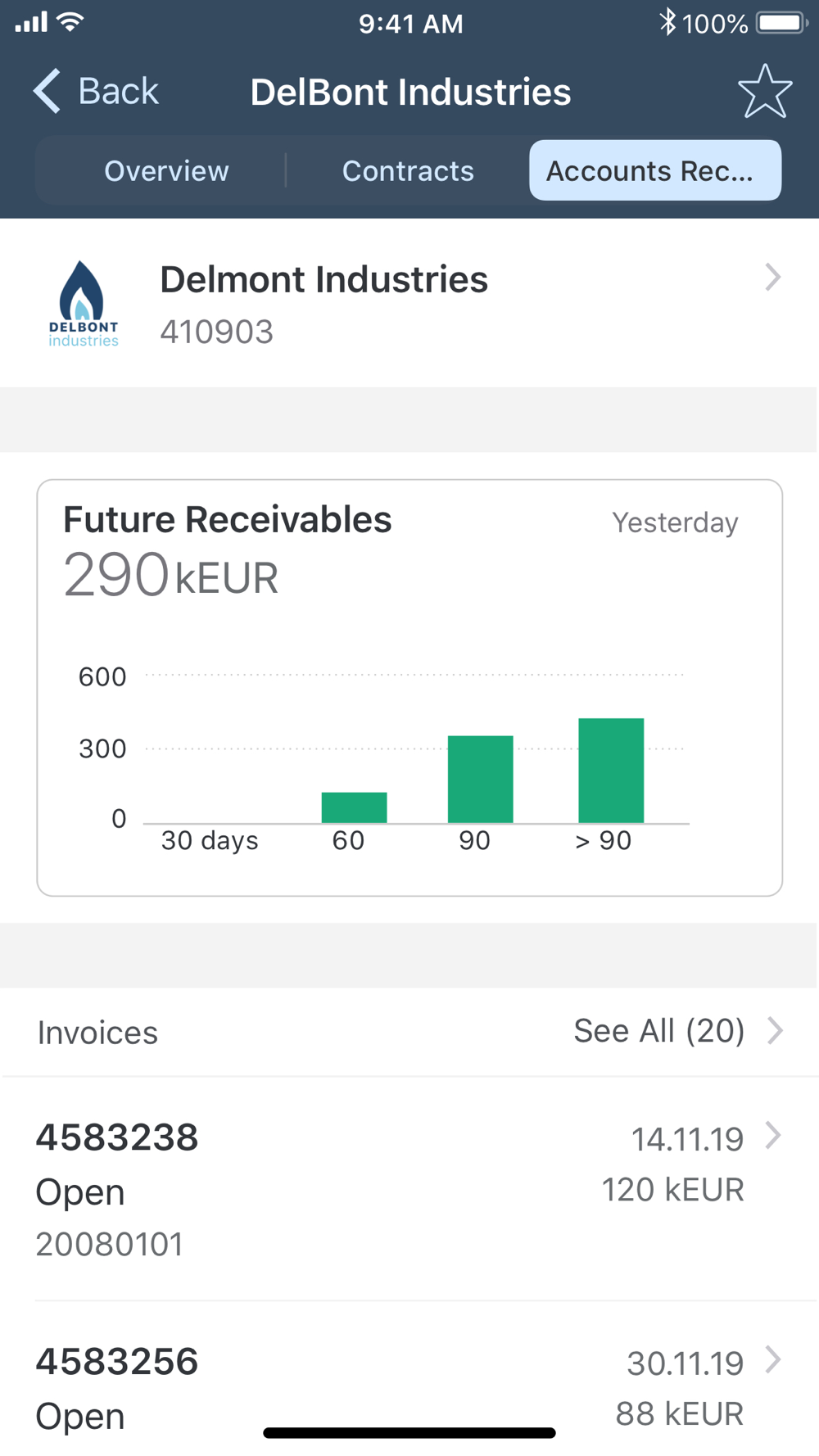Open invoice 4583256 disclosure chevron
Viewport: 819px width, 1456px height.
772,1360
